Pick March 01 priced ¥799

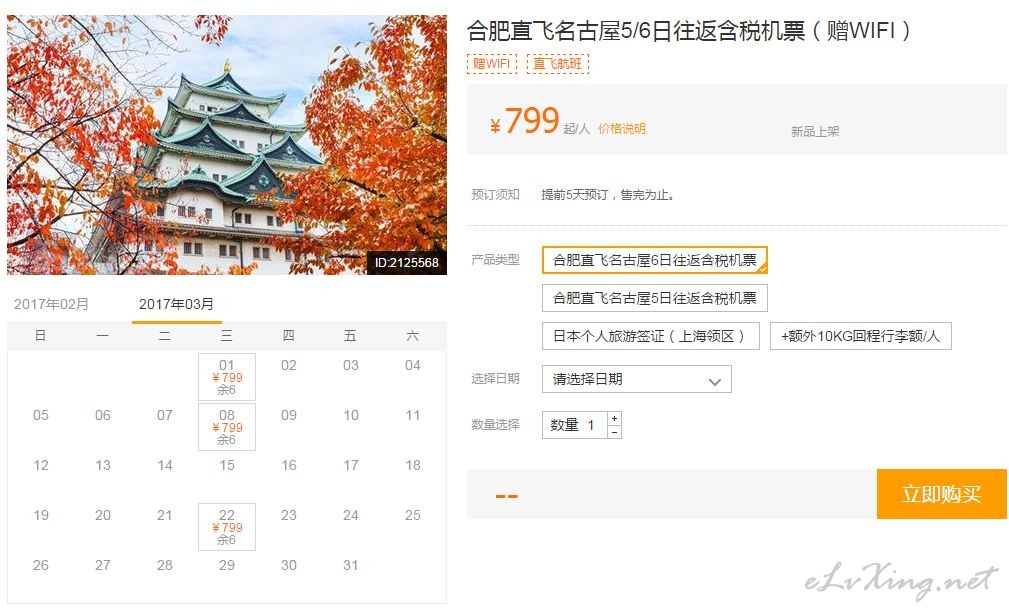click(x=227, y=377)
